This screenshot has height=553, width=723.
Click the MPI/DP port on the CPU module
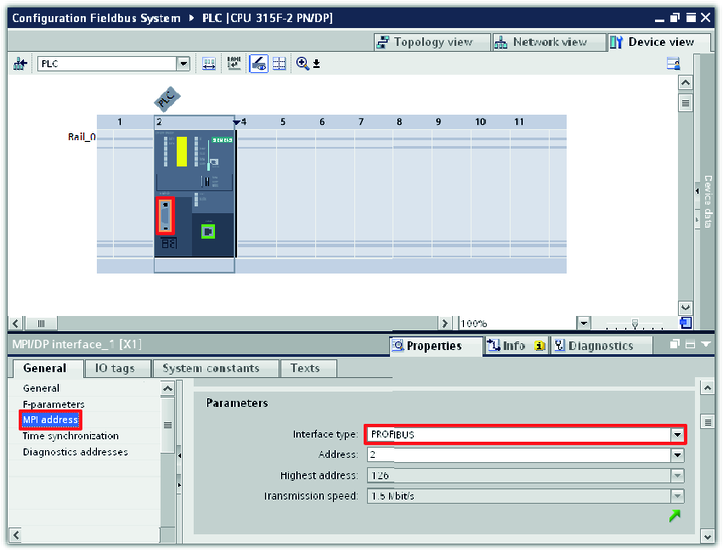click(166, 215)
